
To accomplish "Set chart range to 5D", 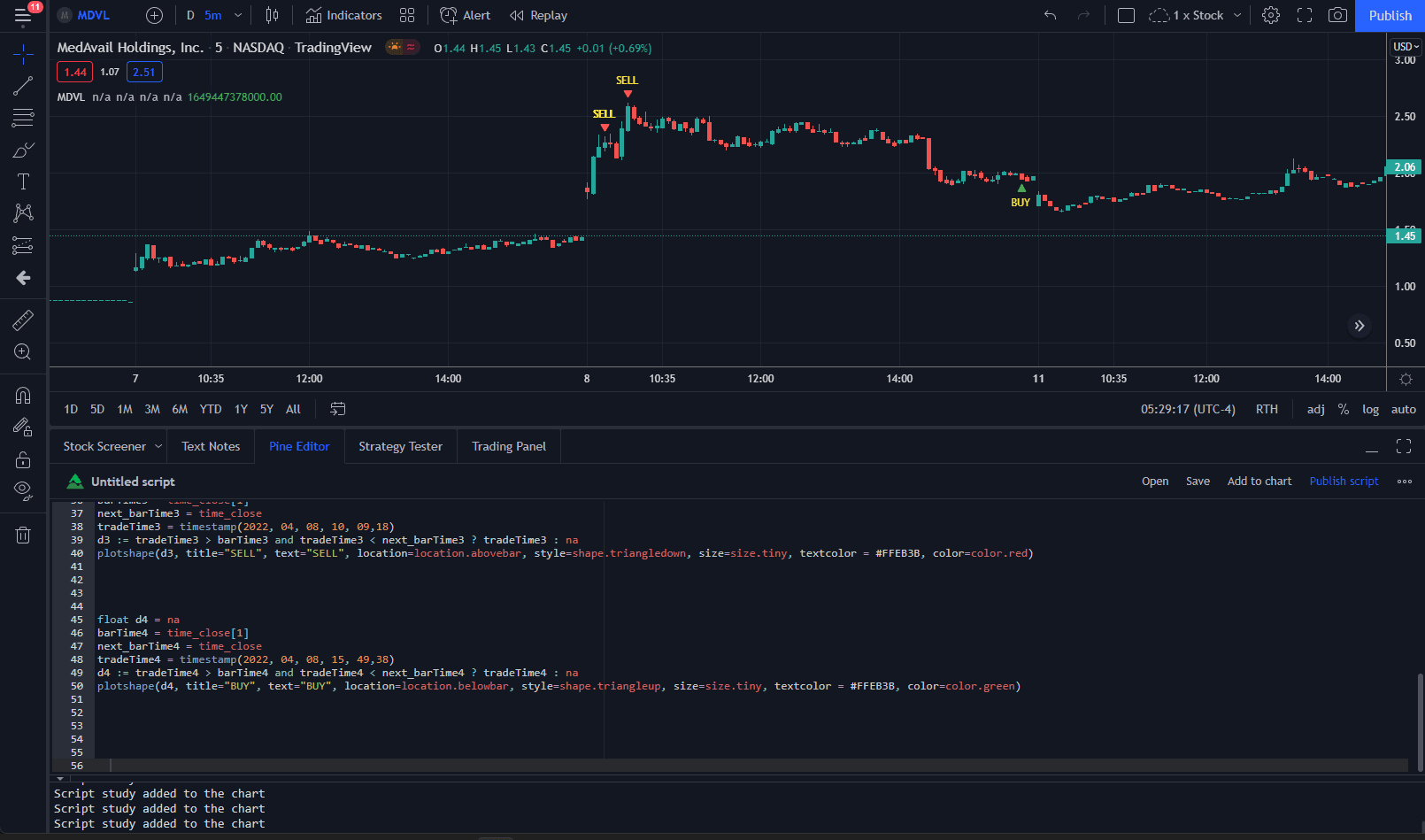I will pos(97,410).
